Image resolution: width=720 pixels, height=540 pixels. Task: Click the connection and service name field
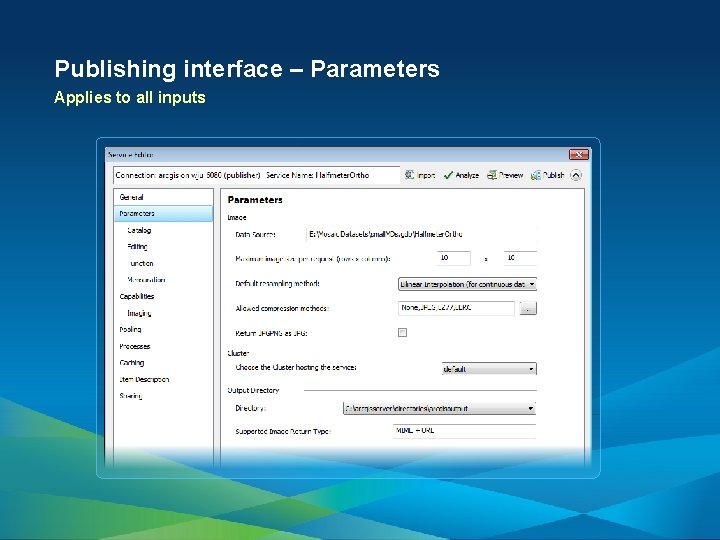pos(256,175)
